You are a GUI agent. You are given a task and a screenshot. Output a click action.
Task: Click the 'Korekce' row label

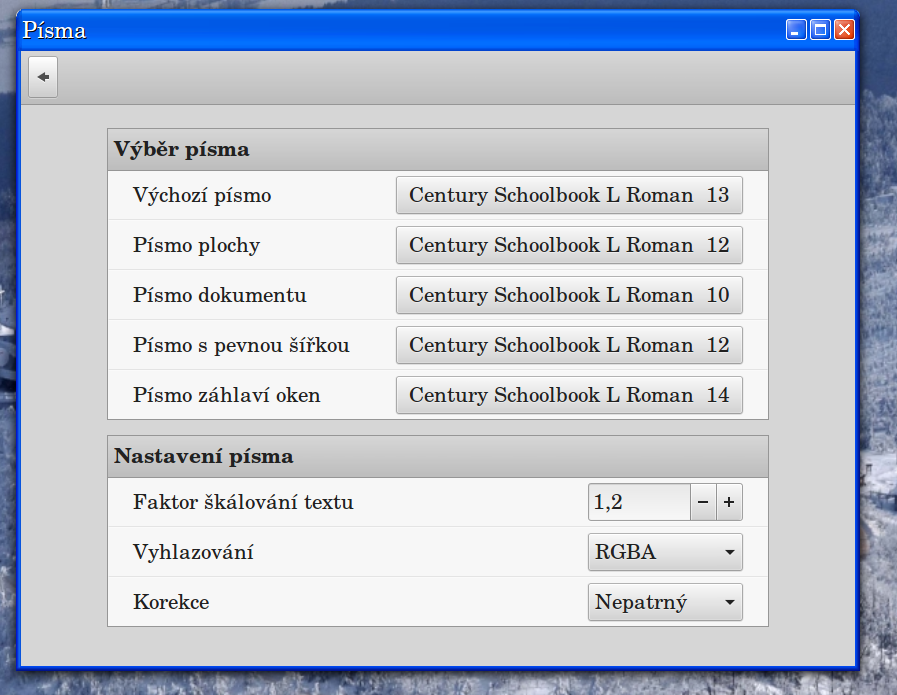tap(171, 602)
